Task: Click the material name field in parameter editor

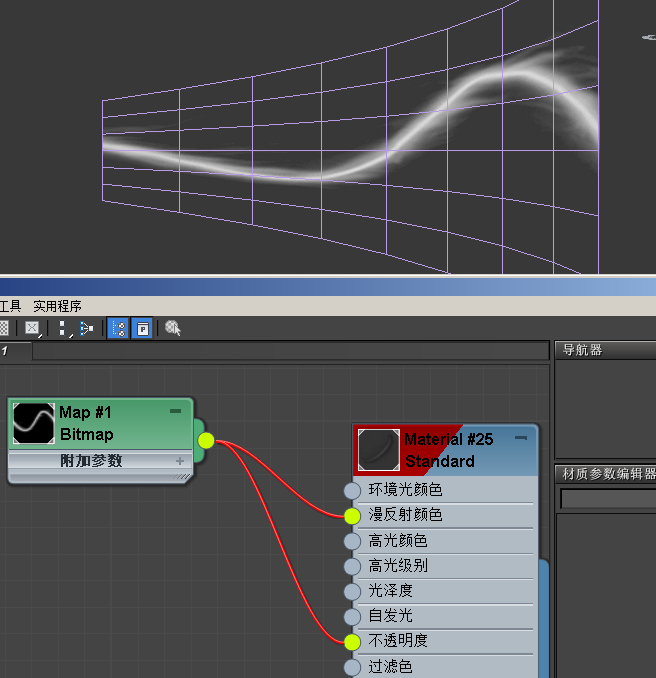Action: pyautogui.click(x=608, y=499)
